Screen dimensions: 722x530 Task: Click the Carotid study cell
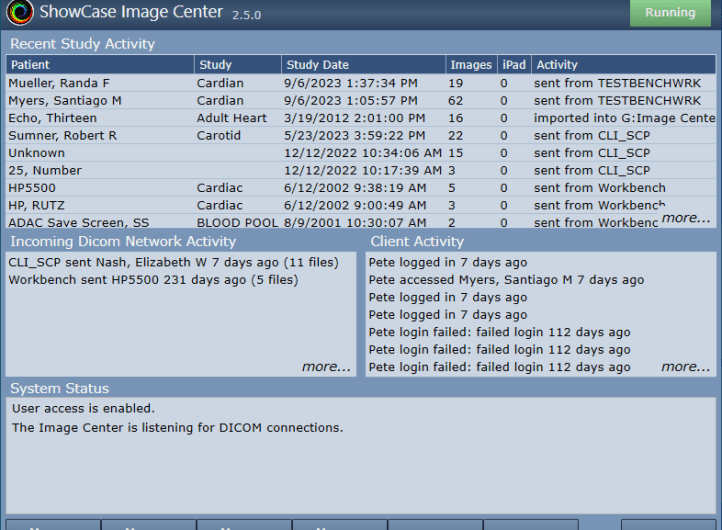pos(219,135)
